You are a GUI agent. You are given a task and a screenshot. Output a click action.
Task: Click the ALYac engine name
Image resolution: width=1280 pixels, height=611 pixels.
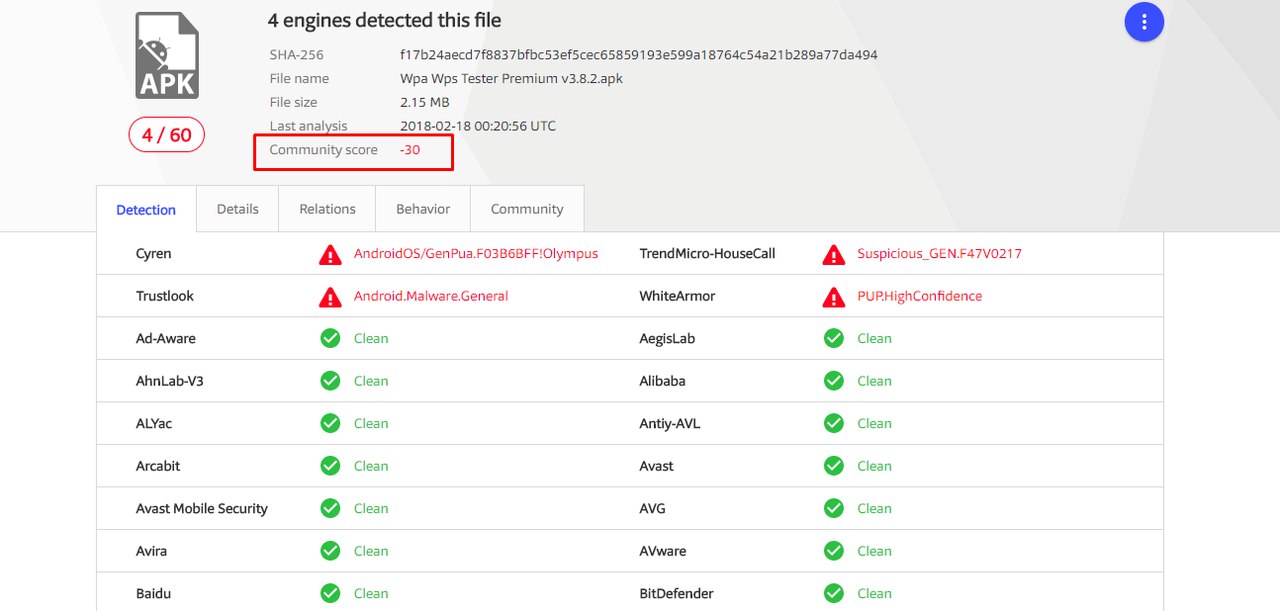pos(154,424)
